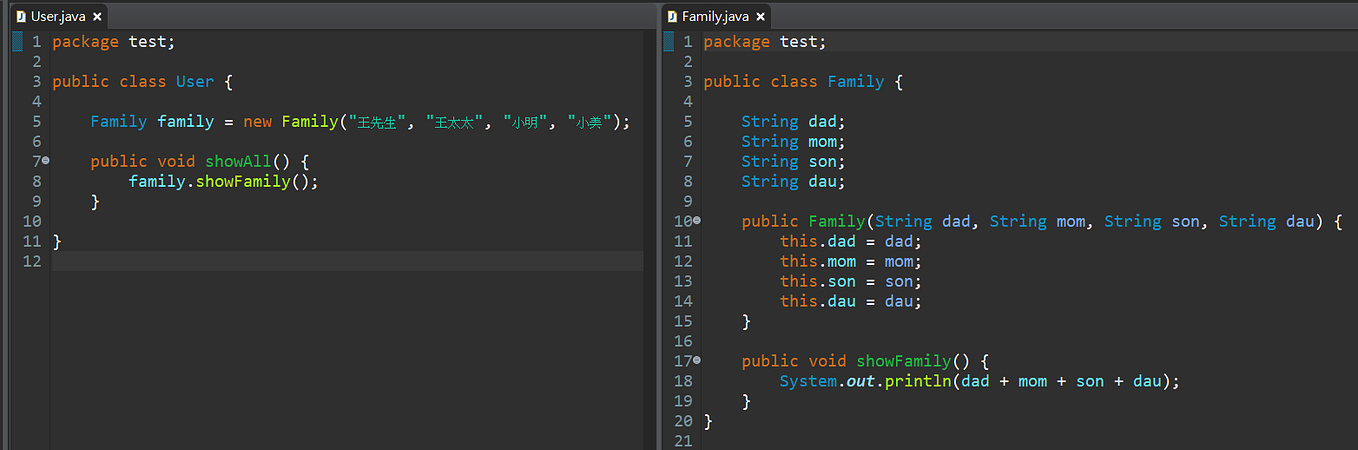The image size is (1358, 450).
Task: Collapse the showFamily method fold marker at line 17
Action: coord(697,360)
